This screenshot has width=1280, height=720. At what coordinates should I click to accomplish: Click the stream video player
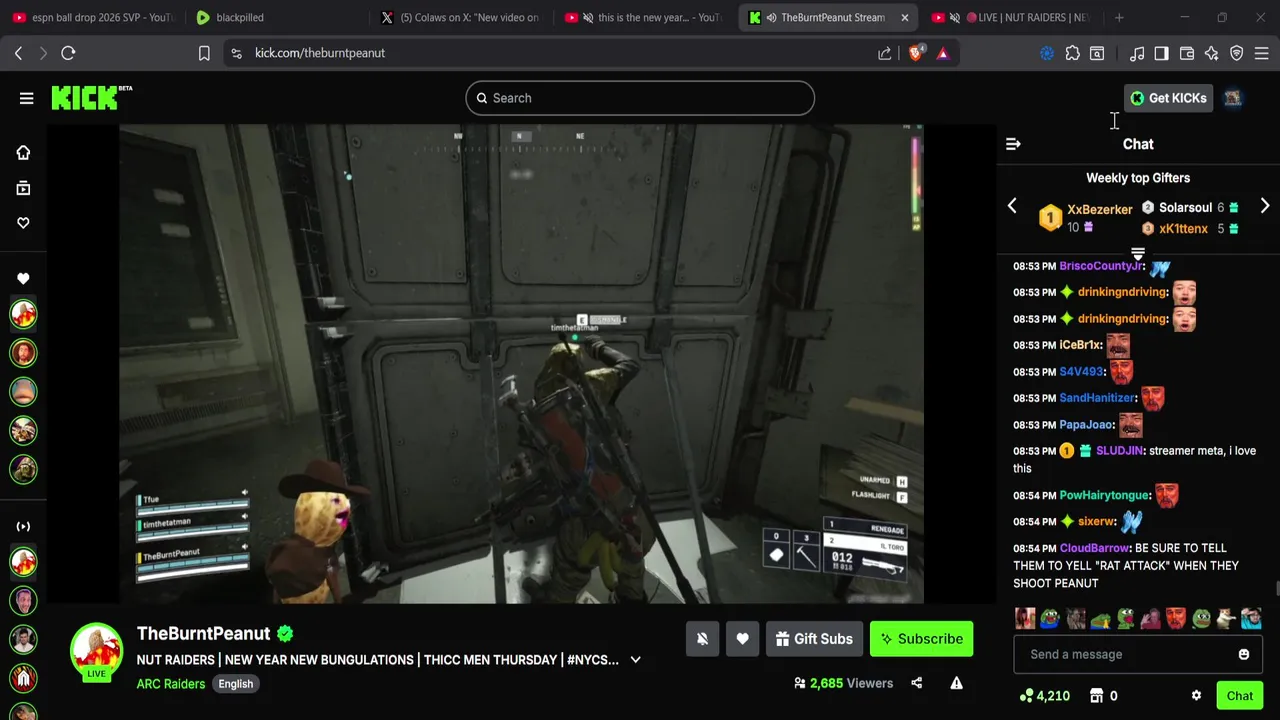521,364
